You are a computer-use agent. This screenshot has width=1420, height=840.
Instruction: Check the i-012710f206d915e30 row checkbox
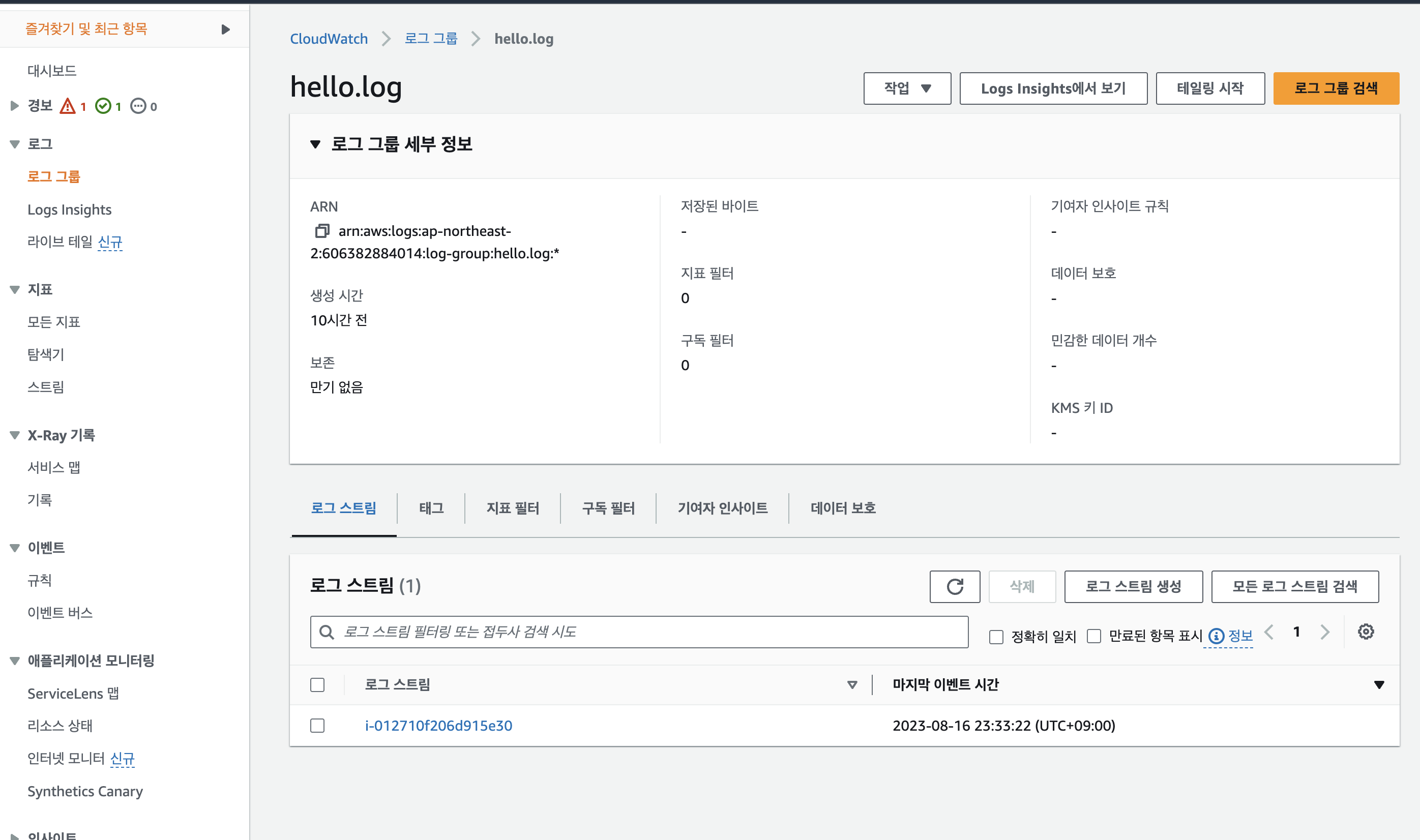point(318,726)
